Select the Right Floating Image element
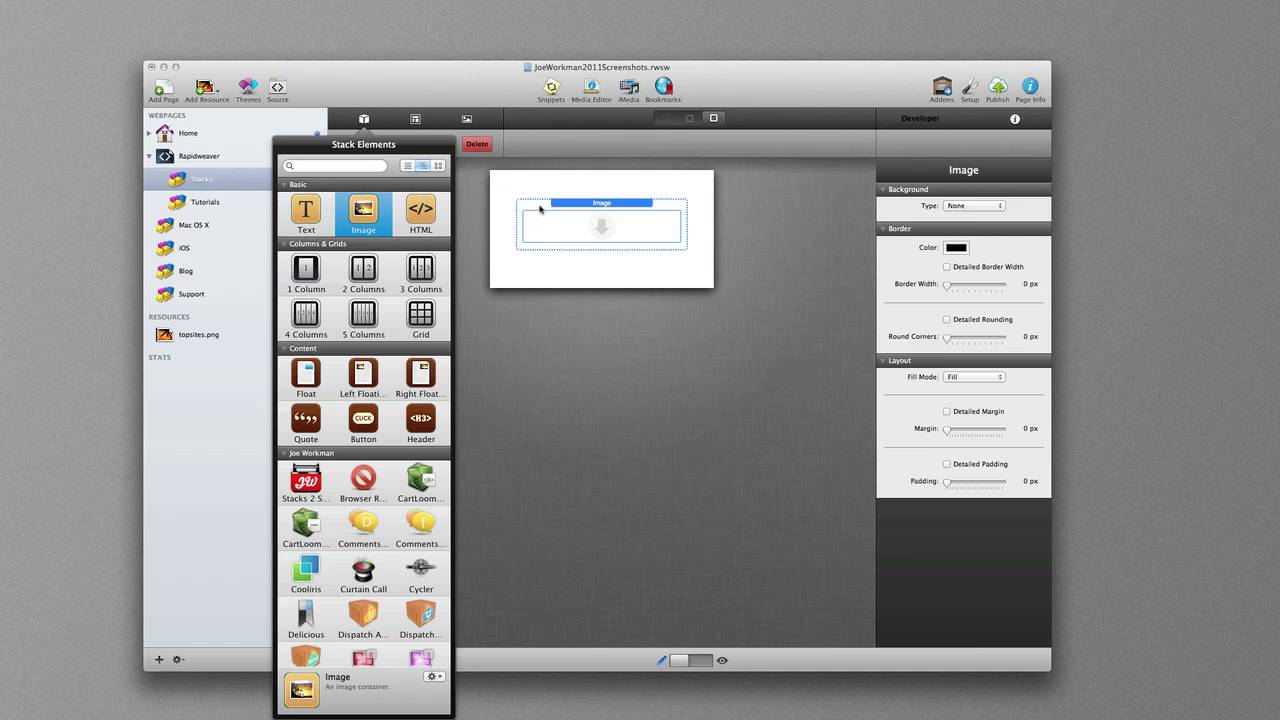The image size is (1280, 720). (x=421, y=378)
